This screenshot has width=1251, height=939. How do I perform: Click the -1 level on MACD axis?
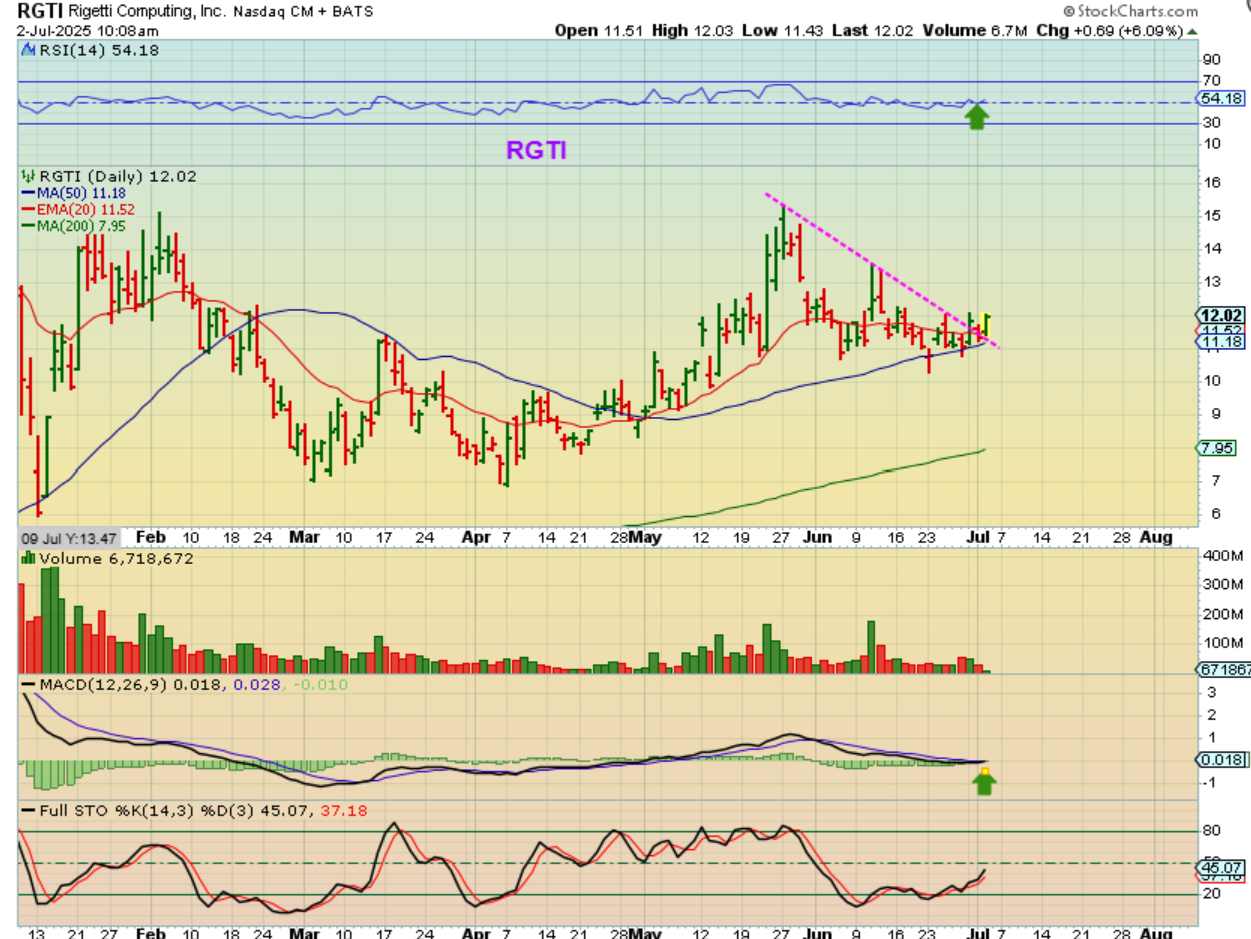click(x=1209, y=783)
